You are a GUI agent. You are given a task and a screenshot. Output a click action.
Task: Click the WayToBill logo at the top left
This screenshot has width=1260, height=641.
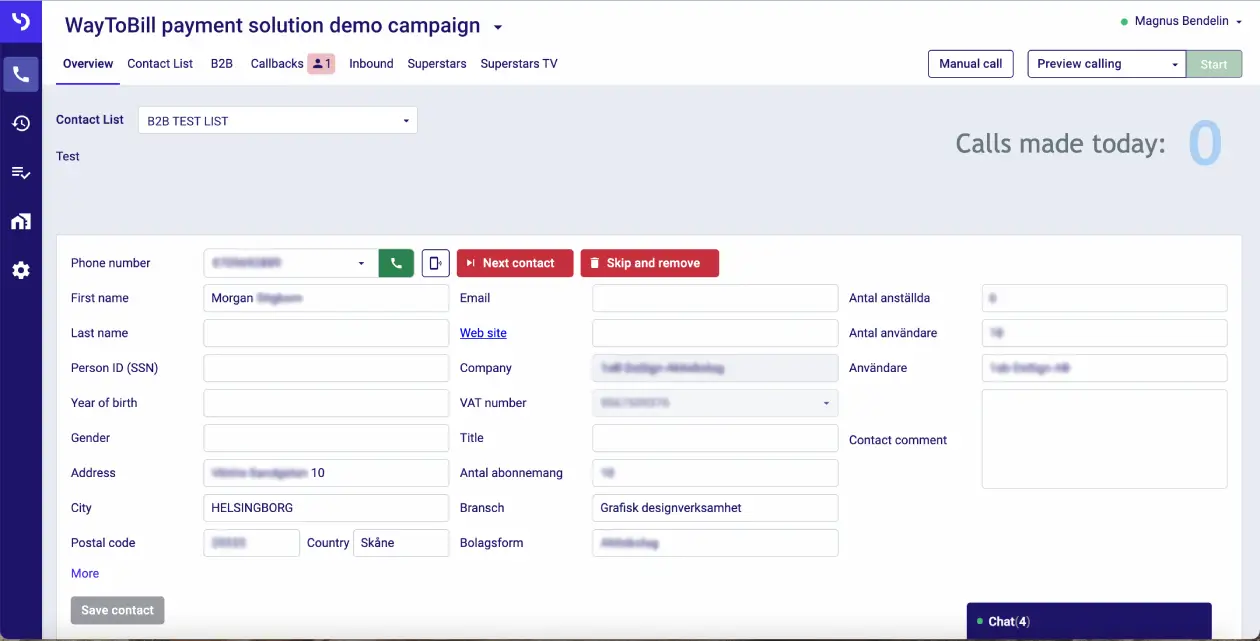click(x=21, y=20)
